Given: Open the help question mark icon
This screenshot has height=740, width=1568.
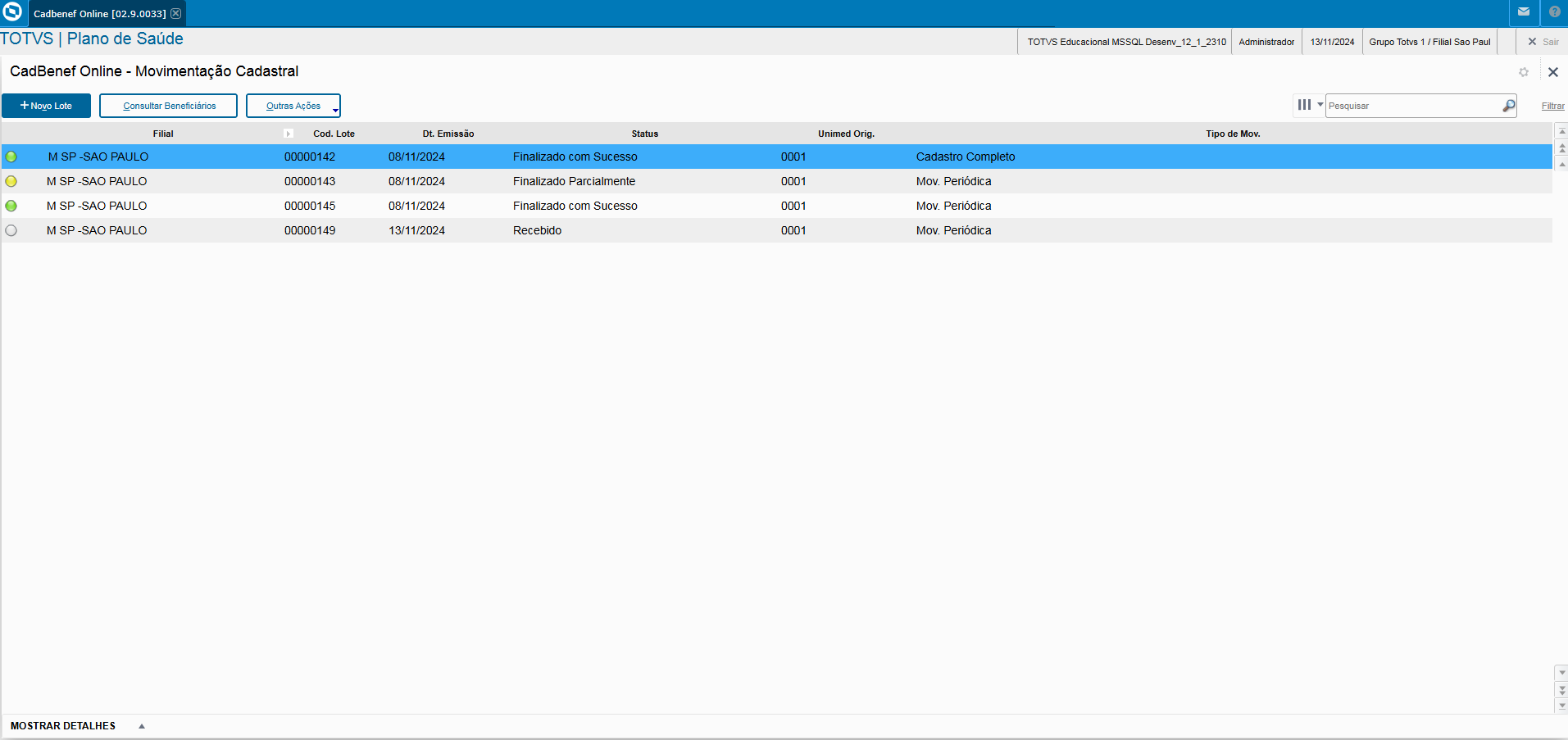Looking at the screenshot, I should tap(1554, 12).
